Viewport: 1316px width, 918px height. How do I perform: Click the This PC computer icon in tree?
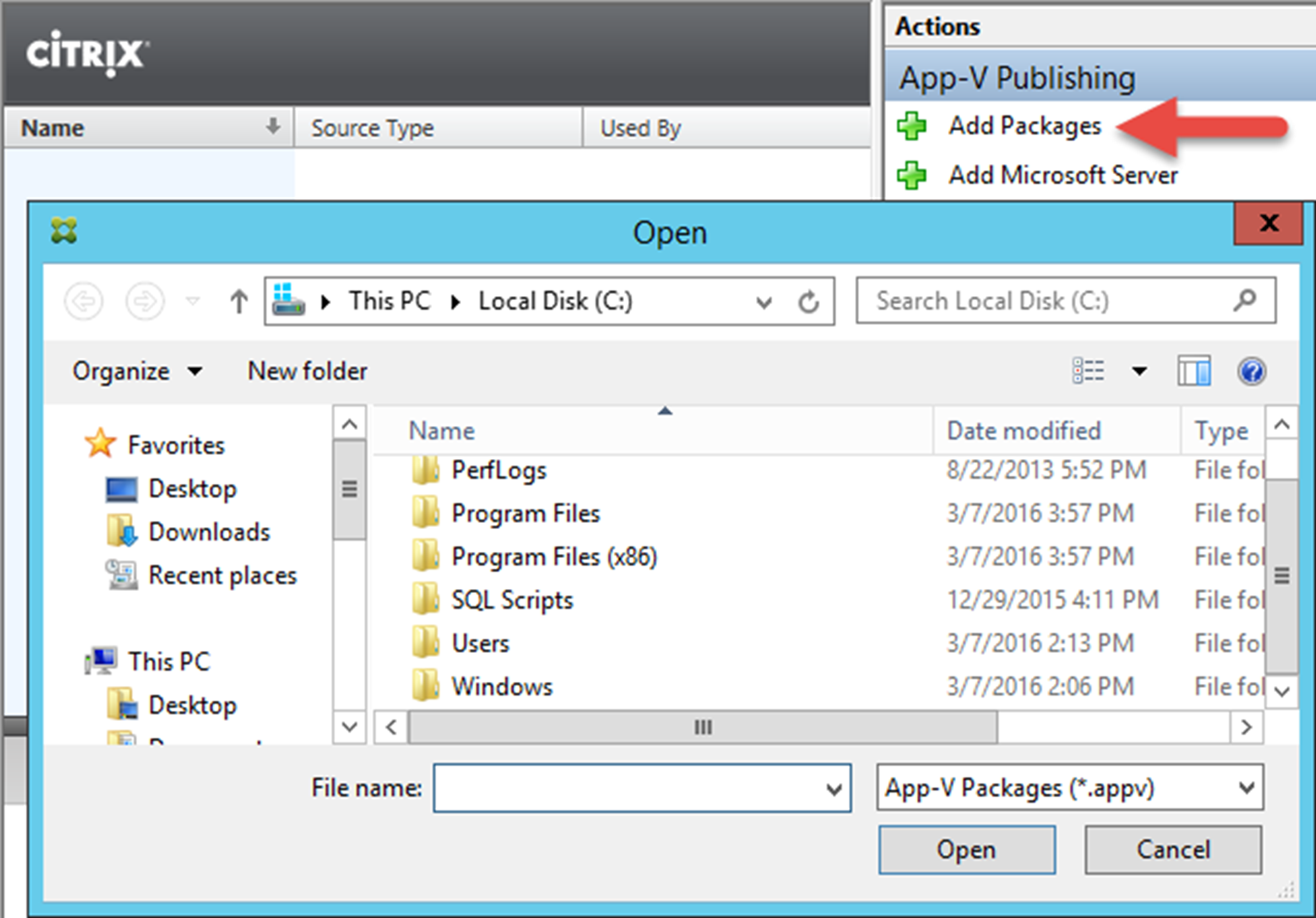(x=101, y=661)
